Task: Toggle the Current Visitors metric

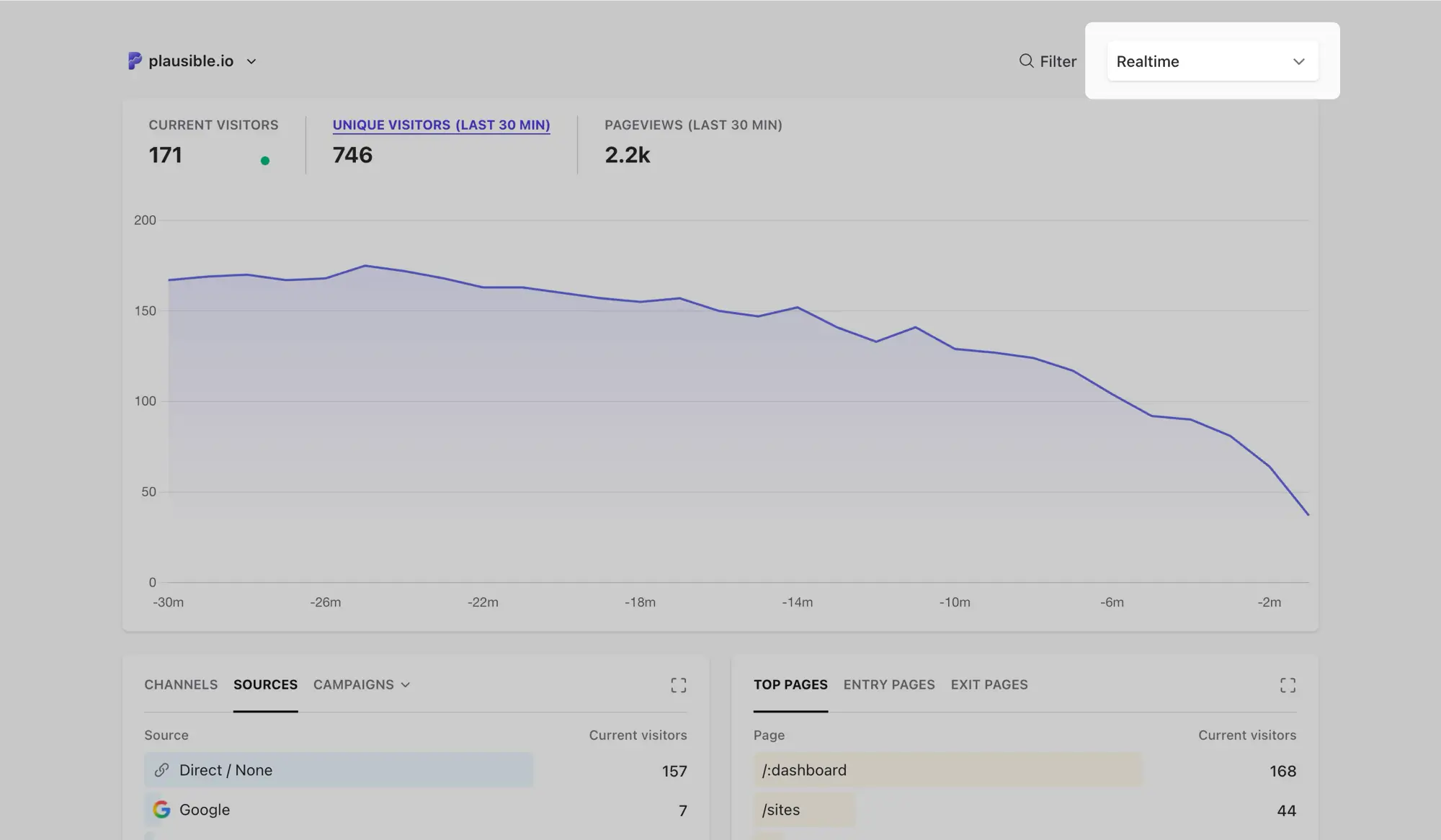Action: pyautogui.click(x=213, y=140)
